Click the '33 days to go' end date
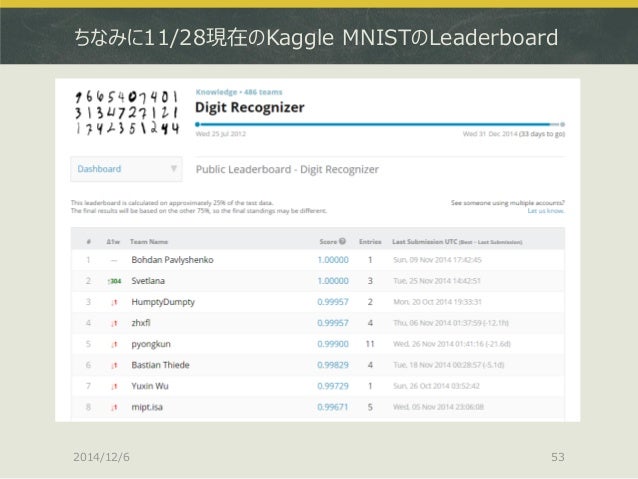Image resolution: width=638 pixels, height=479 pixels. (x=542, y=134)
